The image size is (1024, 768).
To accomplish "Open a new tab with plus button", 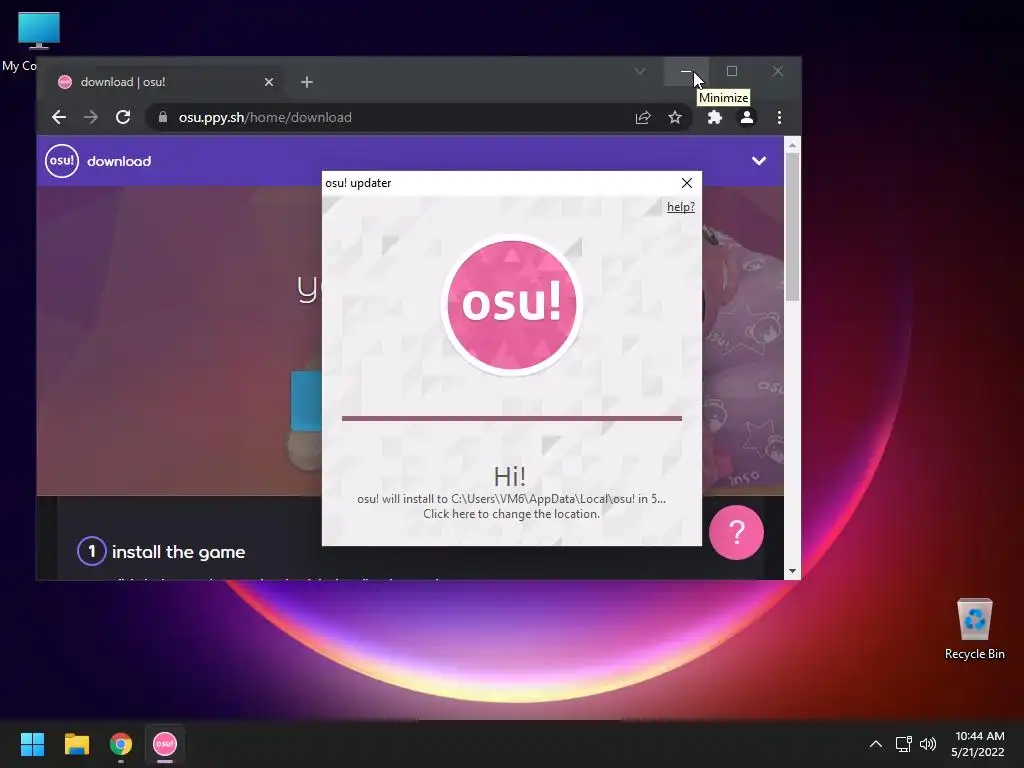I will [307, 82].
